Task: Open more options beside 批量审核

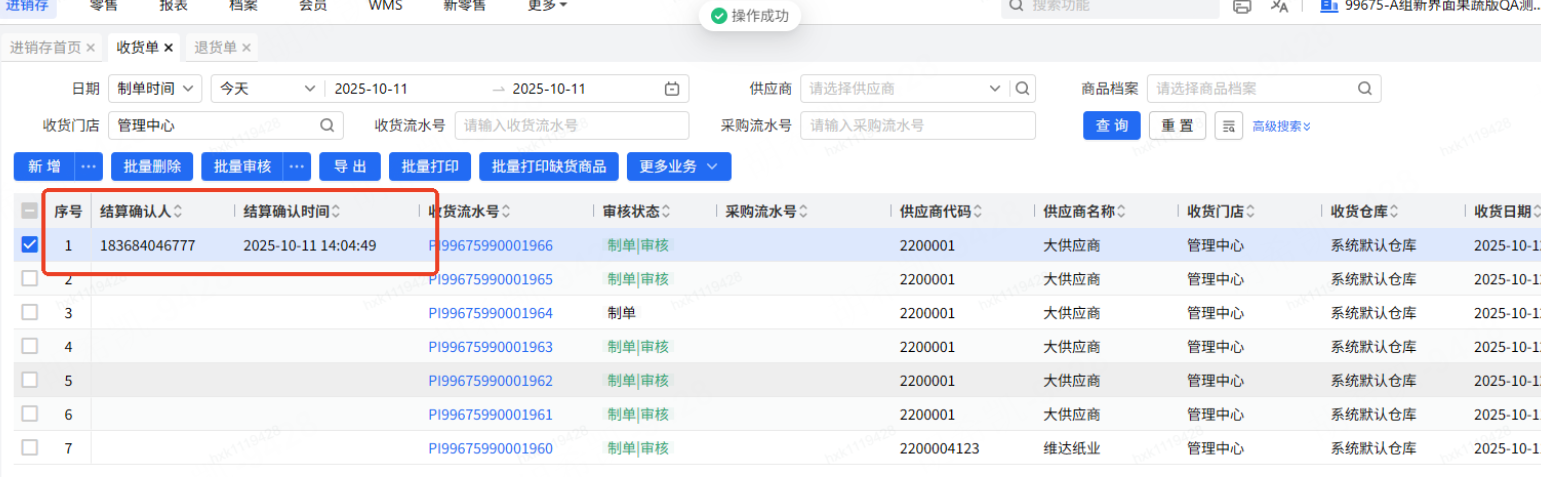Action: 298,166
